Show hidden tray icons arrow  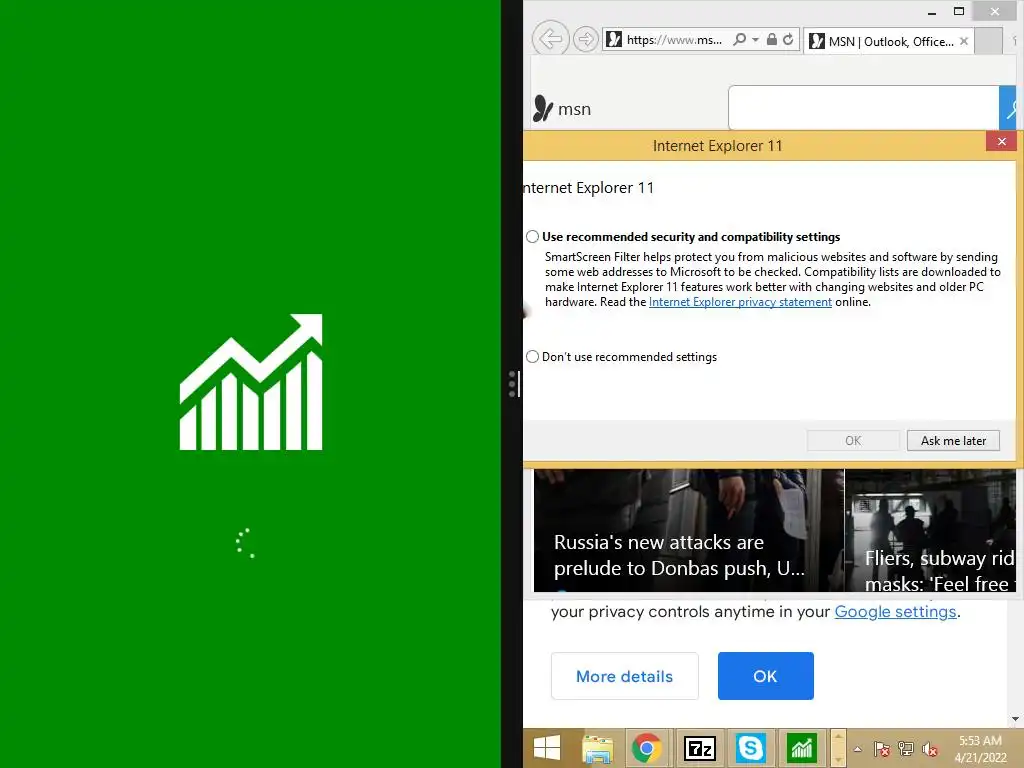point(857,749)
